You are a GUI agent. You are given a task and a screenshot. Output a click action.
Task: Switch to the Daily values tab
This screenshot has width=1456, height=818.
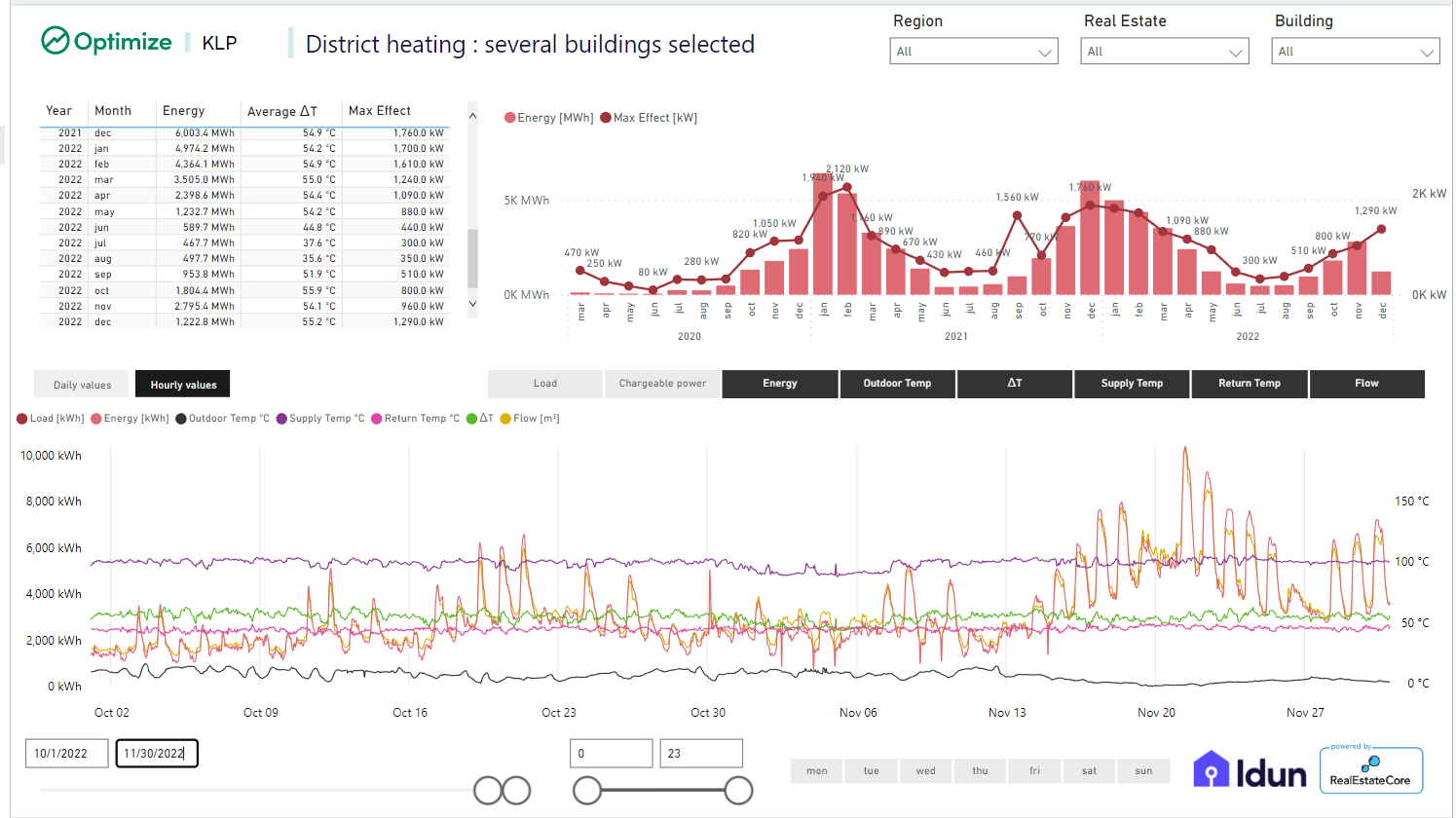[82, 385]
